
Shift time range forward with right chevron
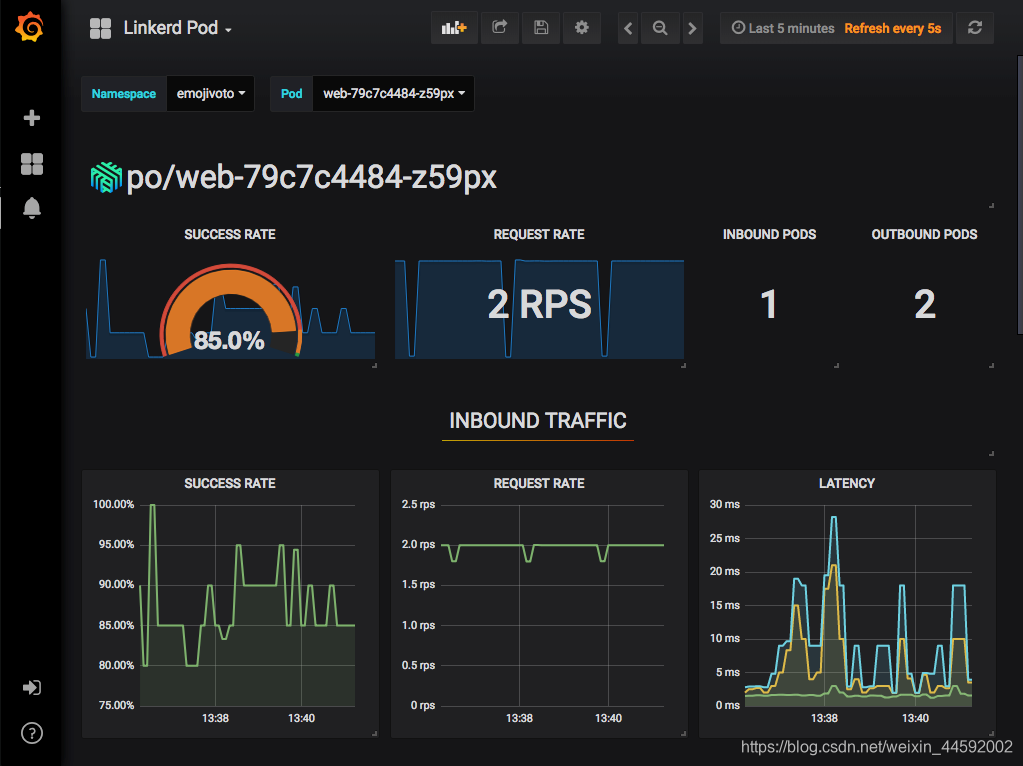pos(692,28)
